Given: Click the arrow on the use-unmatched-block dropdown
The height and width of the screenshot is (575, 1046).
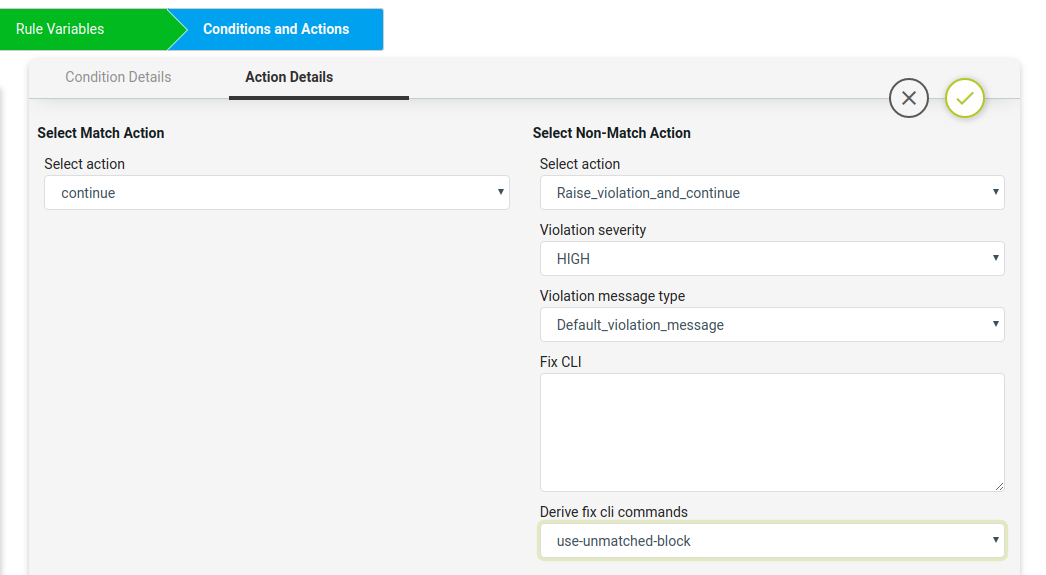Looking at the screenshot, I should point(995,540).
